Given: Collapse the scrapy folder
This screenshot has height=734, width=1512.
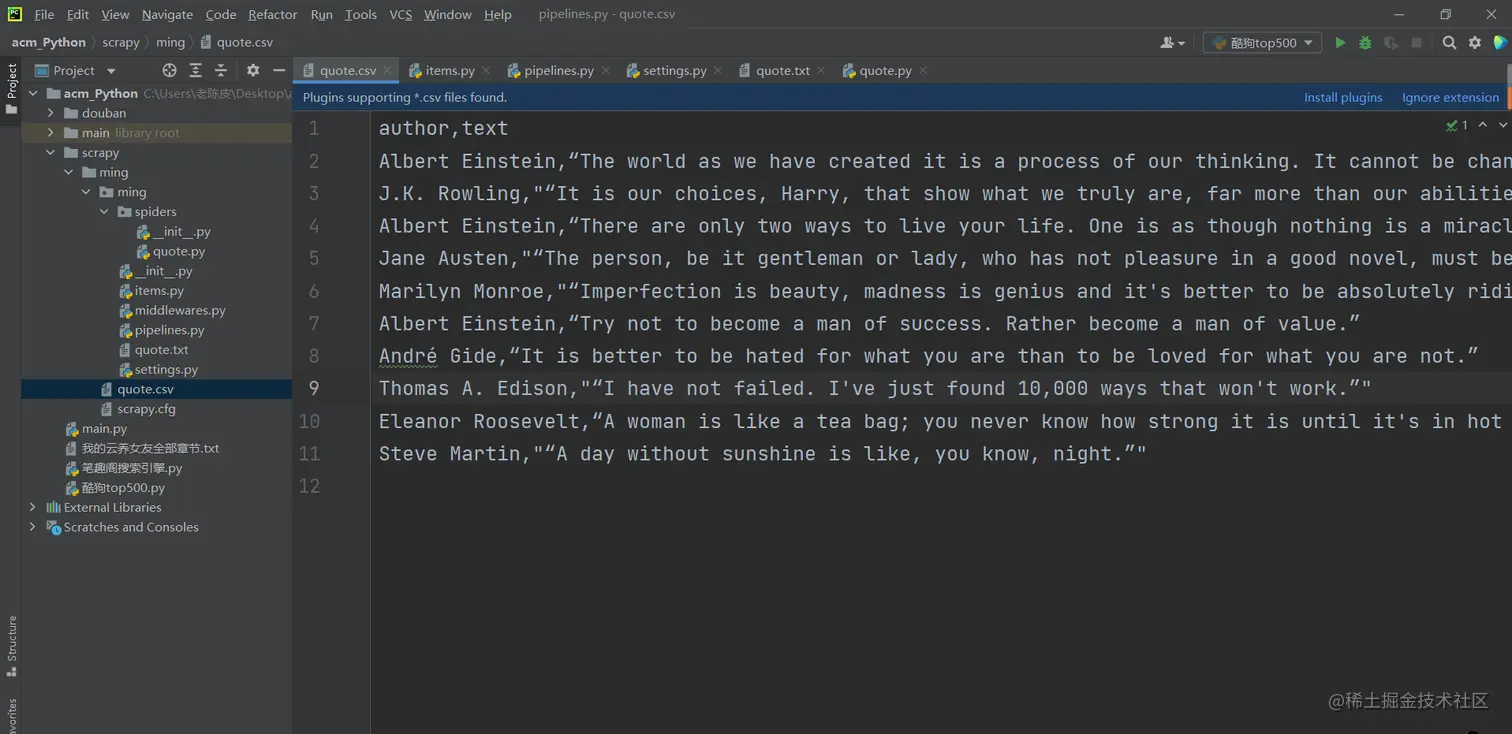Looking at the screenshot, I should [x=51, y=153].
